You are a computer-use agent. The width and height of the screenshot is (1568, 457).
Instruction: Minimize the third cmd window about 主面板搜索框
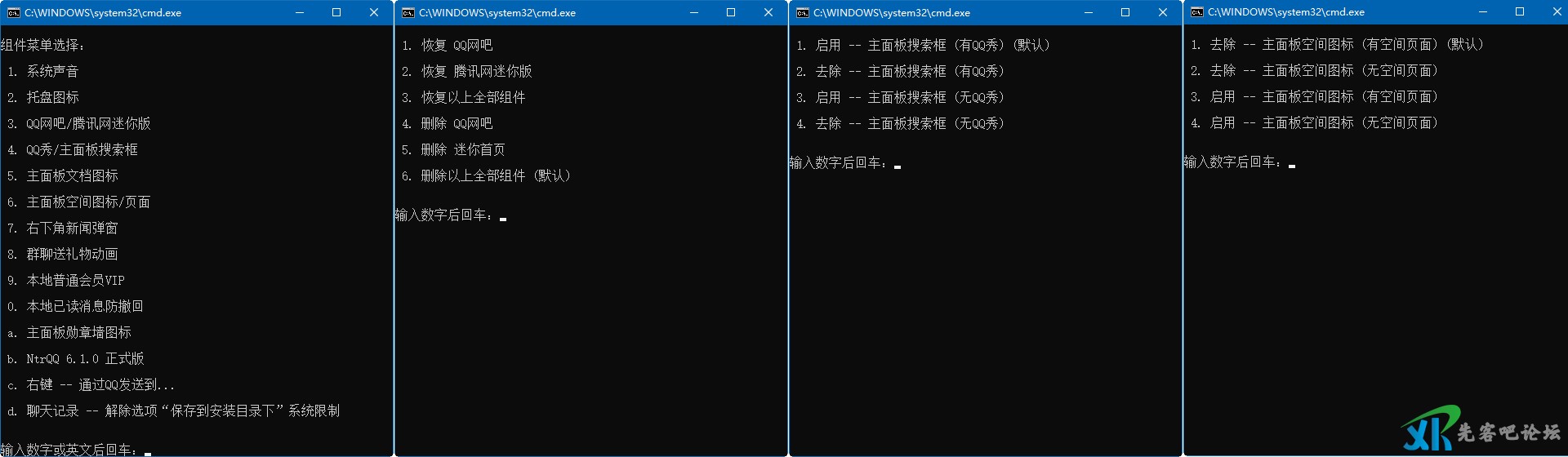pos(1089,13)
